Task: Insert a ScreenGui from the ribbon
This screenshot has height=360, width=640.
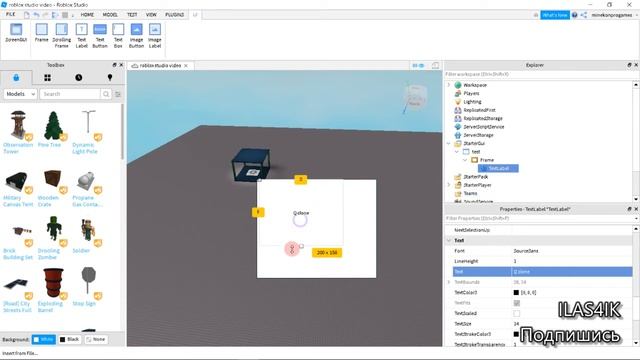Action: [16, 33]
